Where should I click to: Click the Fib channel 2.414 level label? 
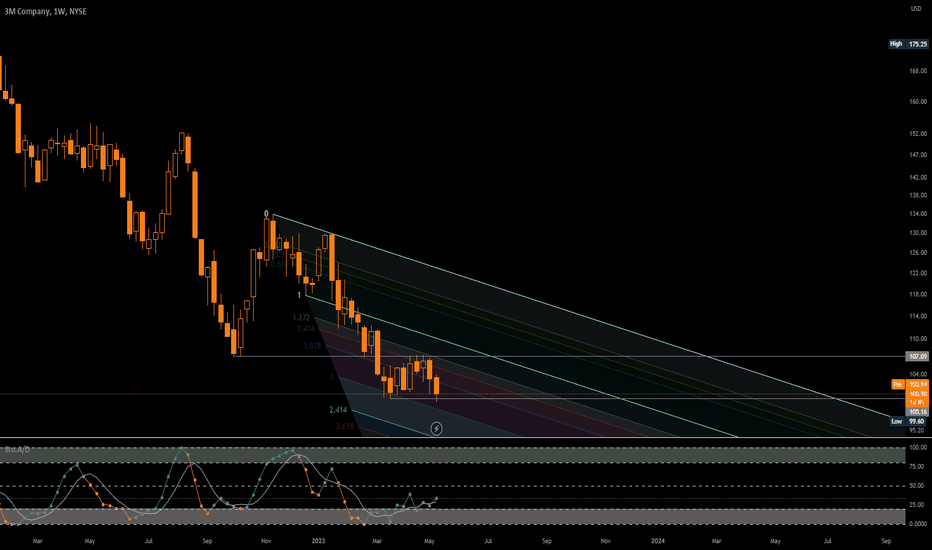click(x=338, y=410)
